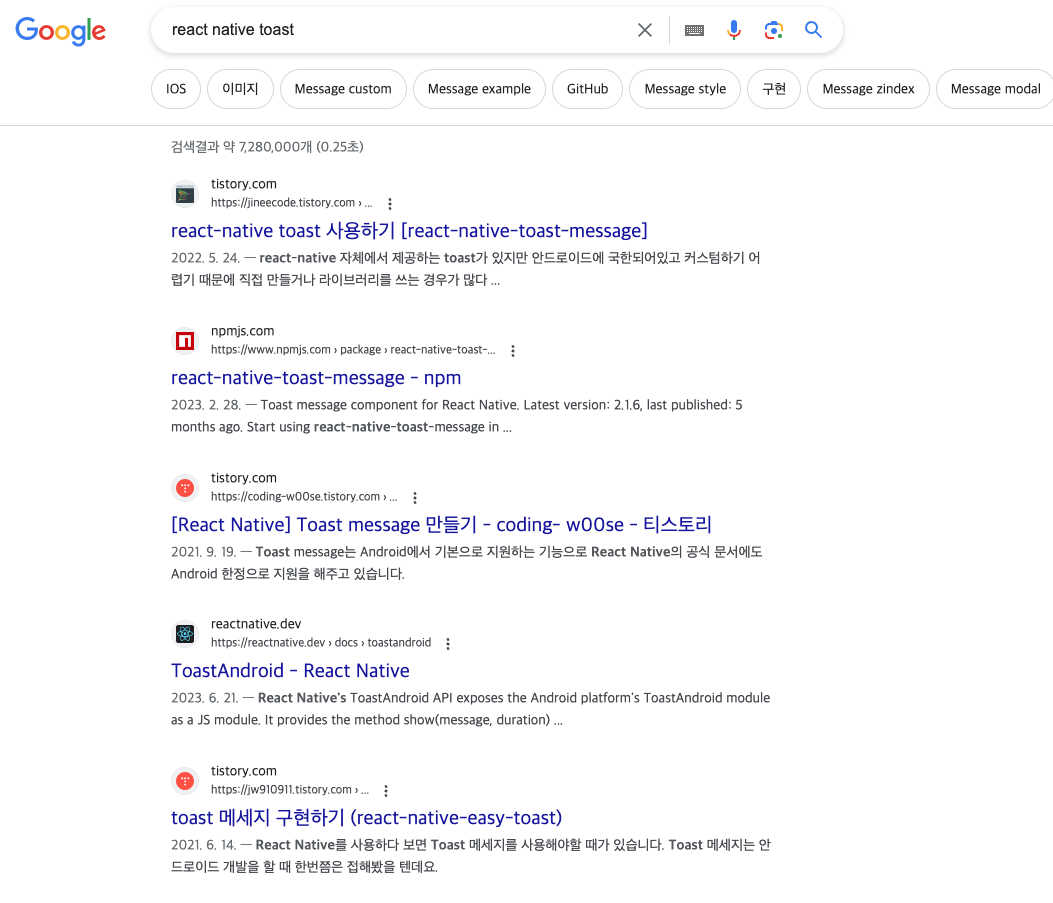Screen dimensions: 1053x903
Task: Open ToastAndroid - React Native link
Action: pos(290,671)
